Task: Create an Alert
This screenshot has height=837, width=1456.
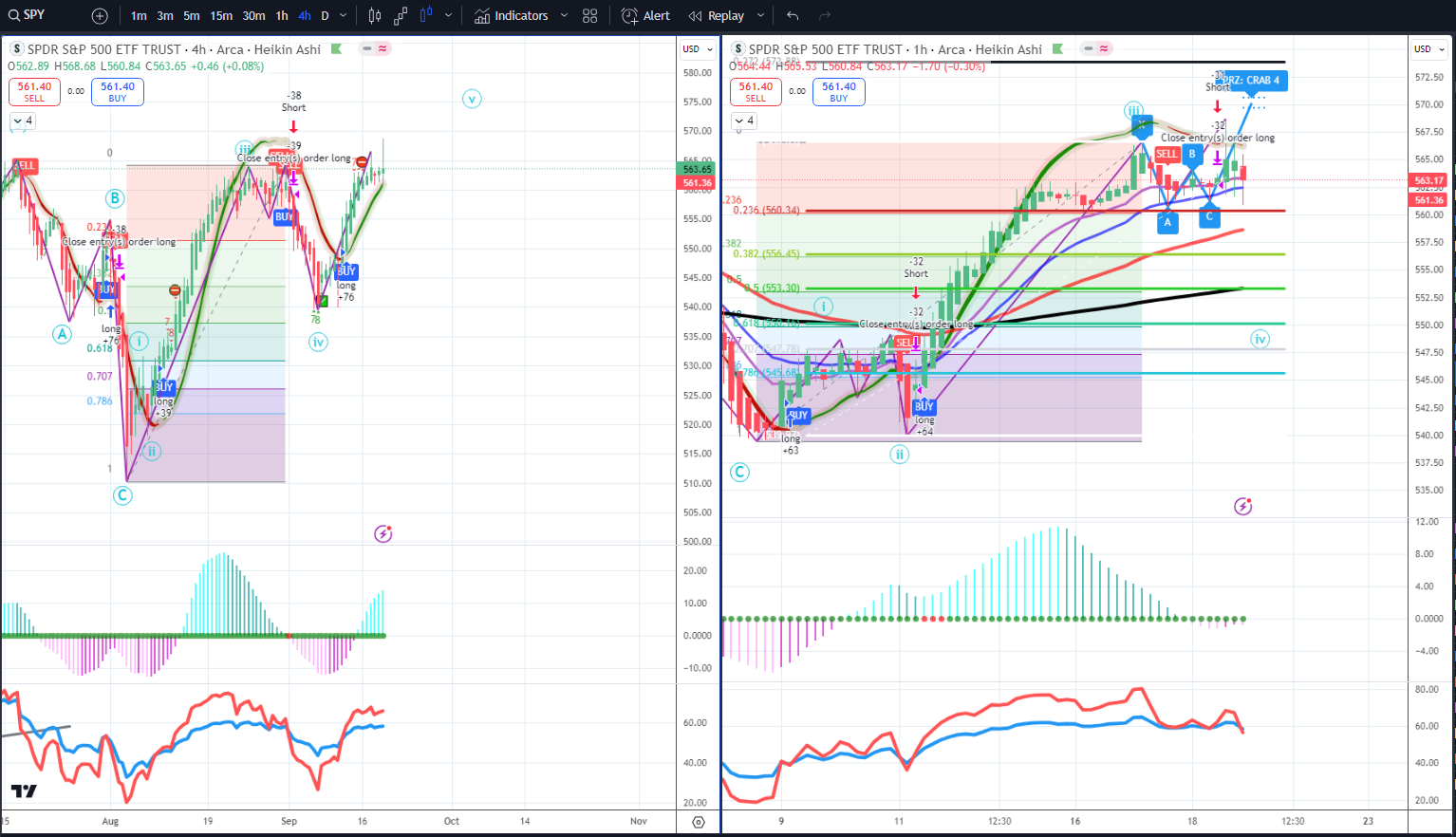Action: (x=645, y=16)
